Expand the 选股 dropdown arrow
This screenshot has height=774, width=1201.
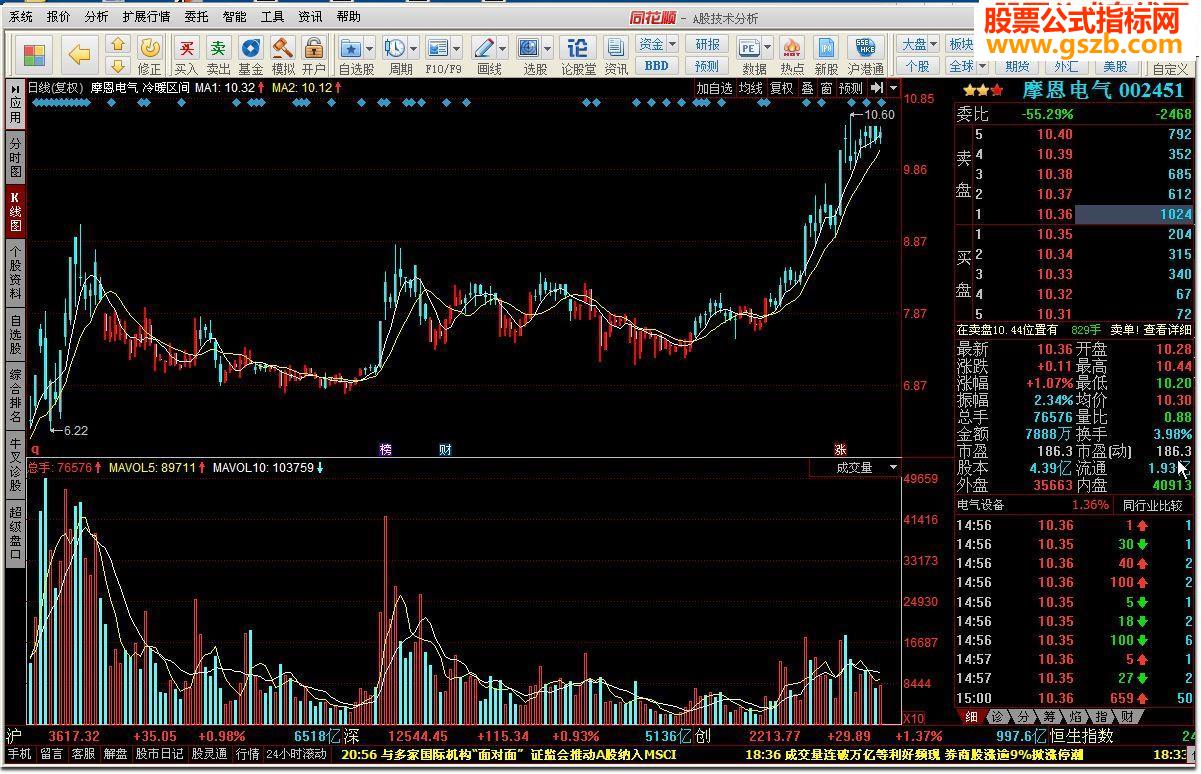point(548,47)
